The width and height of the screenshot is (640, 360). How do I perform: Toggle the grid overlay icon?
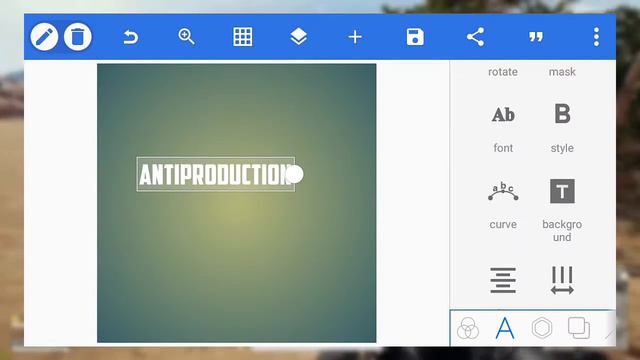(x=242, y=37)
